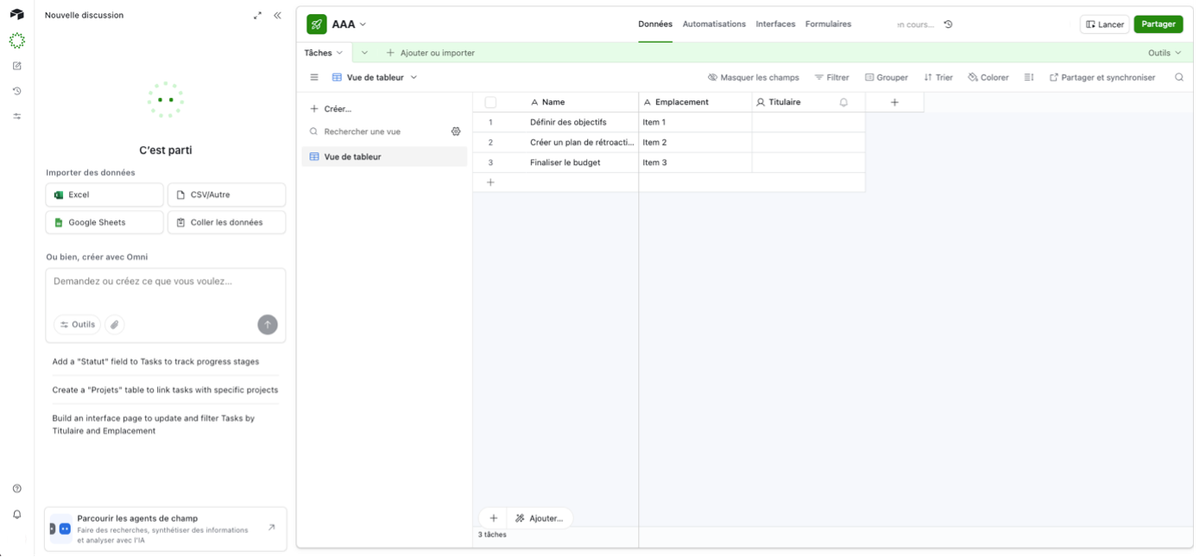This screenshot has height=559, width=1200.
Task: Click the Lancer button
Action: 1105,24
